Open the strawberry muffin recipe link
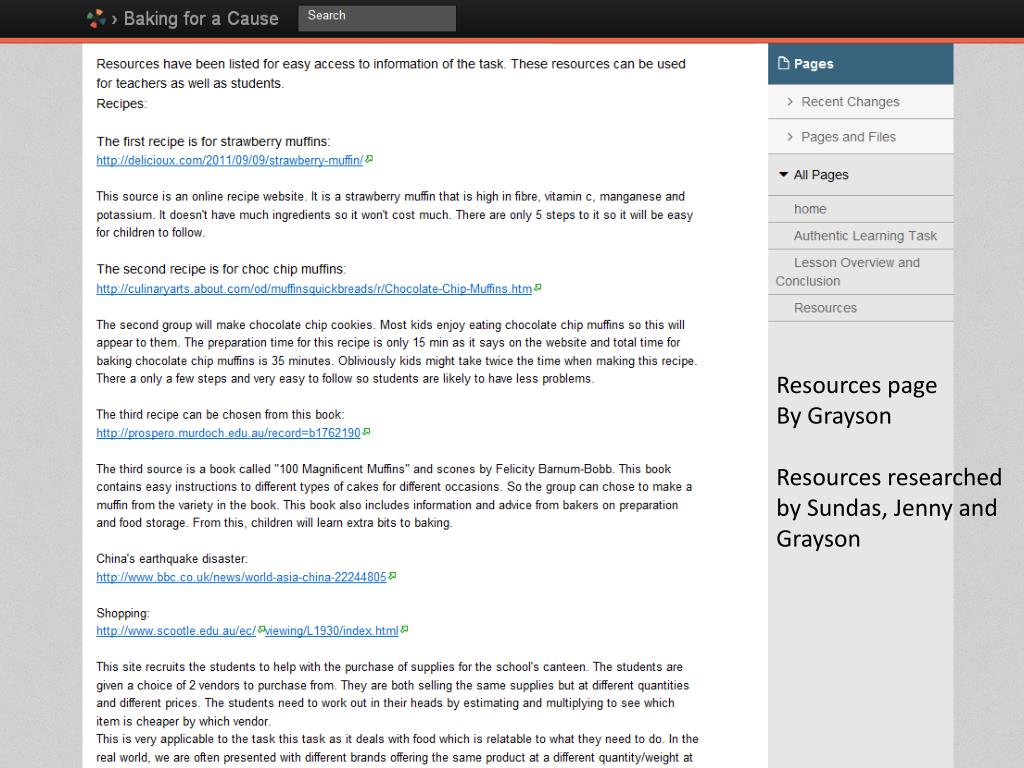Viewport: 1024px width, 768px height. (229, 161)
